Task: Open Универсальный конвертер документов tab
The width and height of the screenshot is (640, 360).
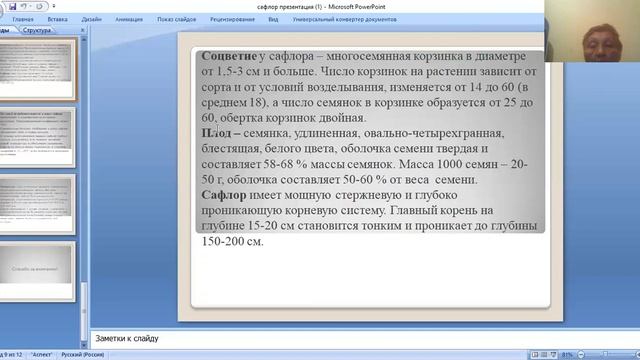Action: coord(344,19)
